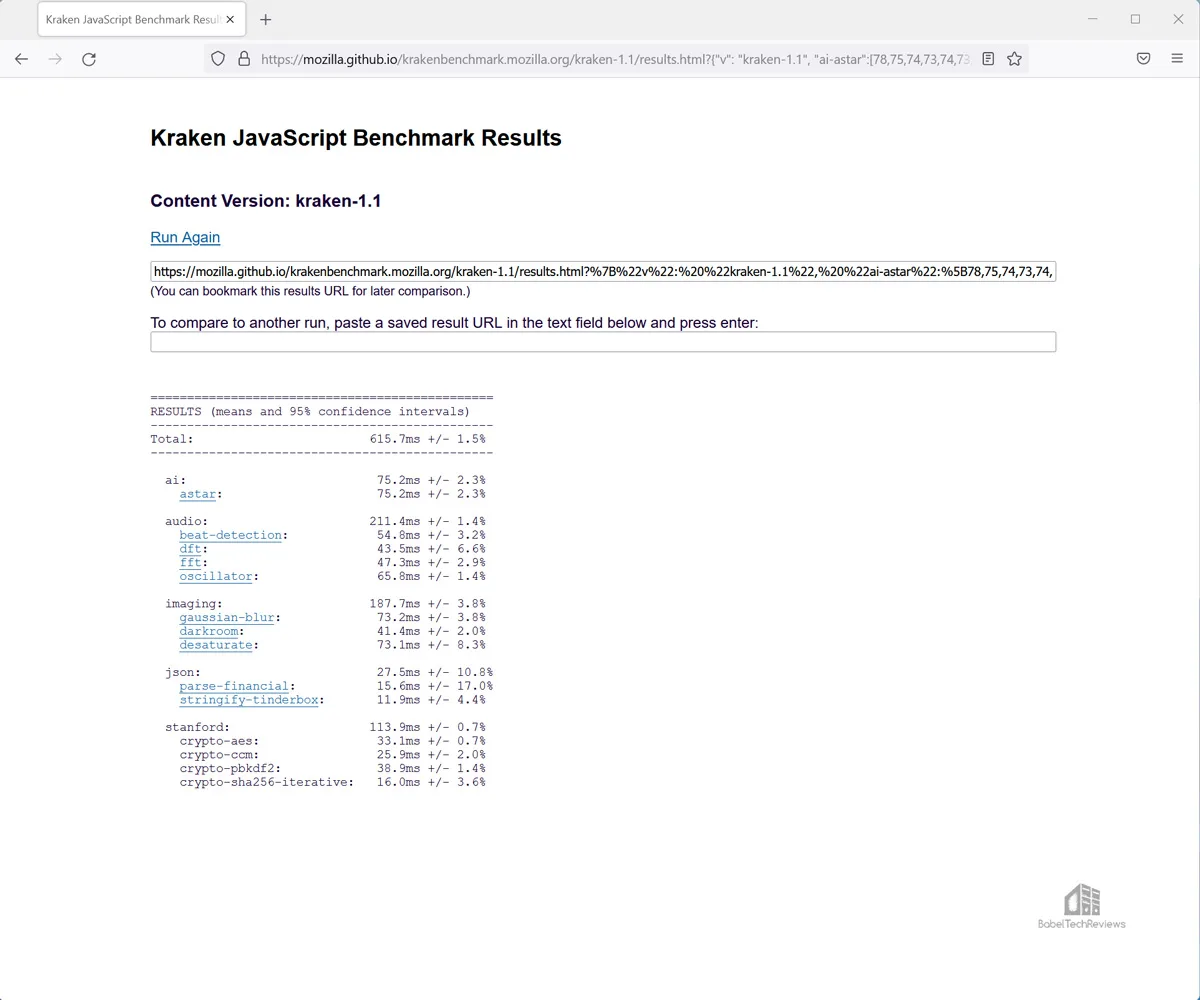Maximize the Firefox window
Image resolution: width=1200 pixels, height=1000 pixels.
[1135, 19]
